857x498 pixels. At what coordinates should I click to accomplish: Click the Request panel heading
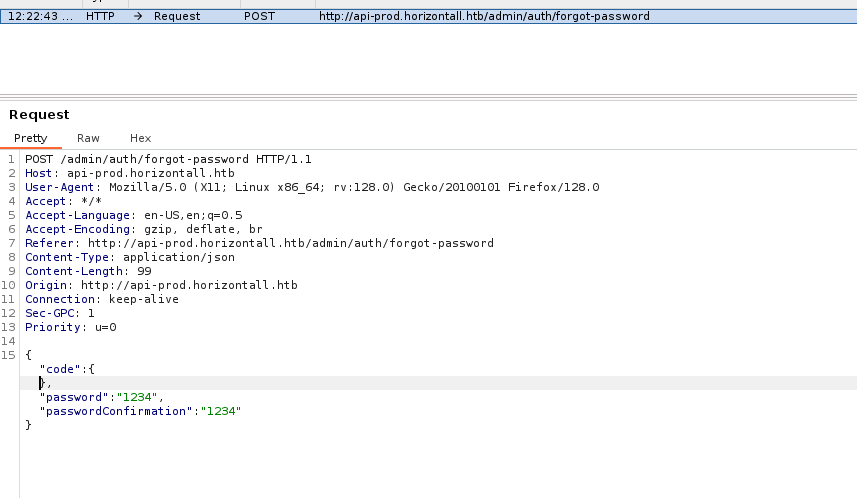point(39,115)
